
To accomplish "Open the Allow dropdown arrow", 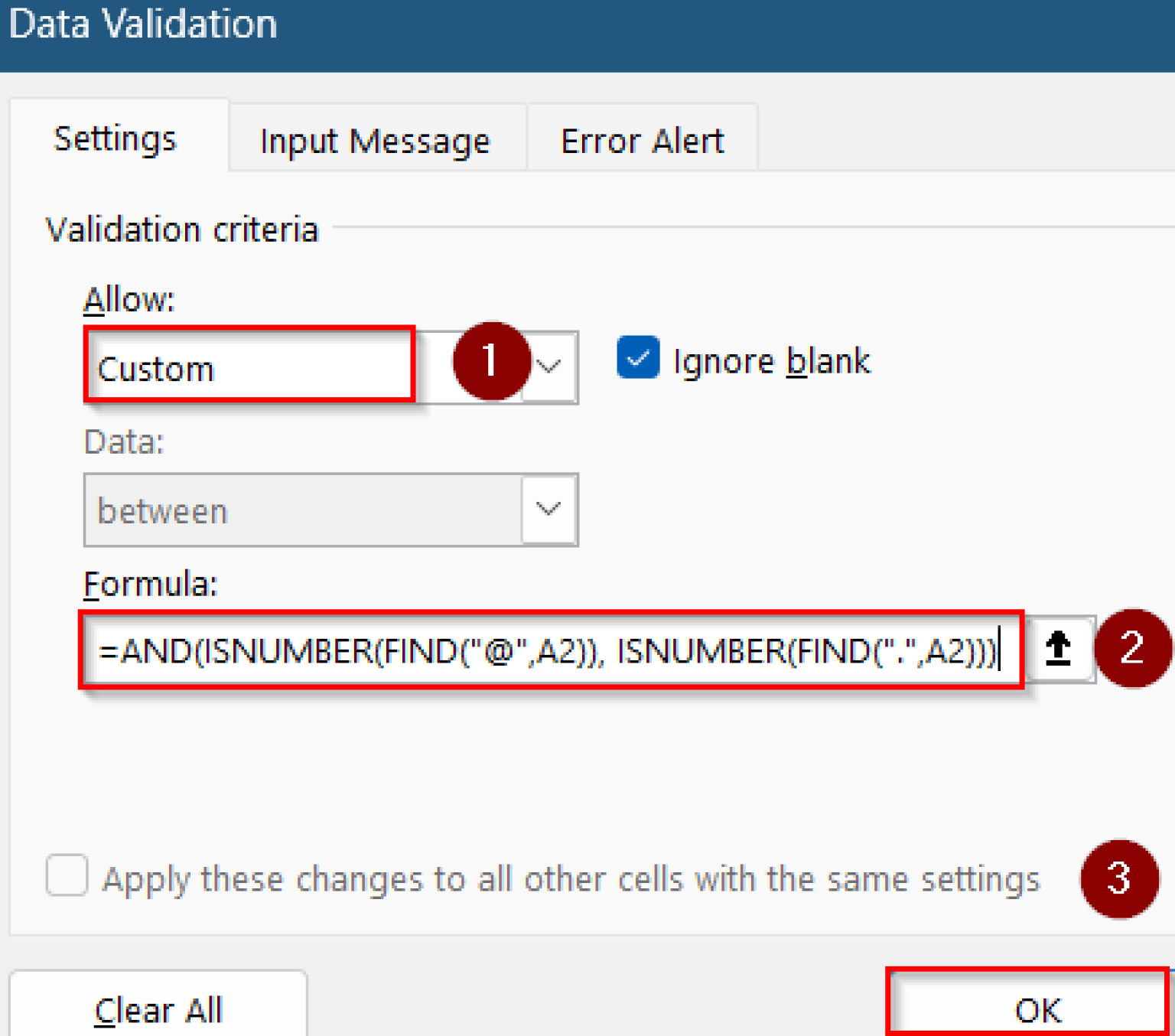I will [x=549, y=367].
